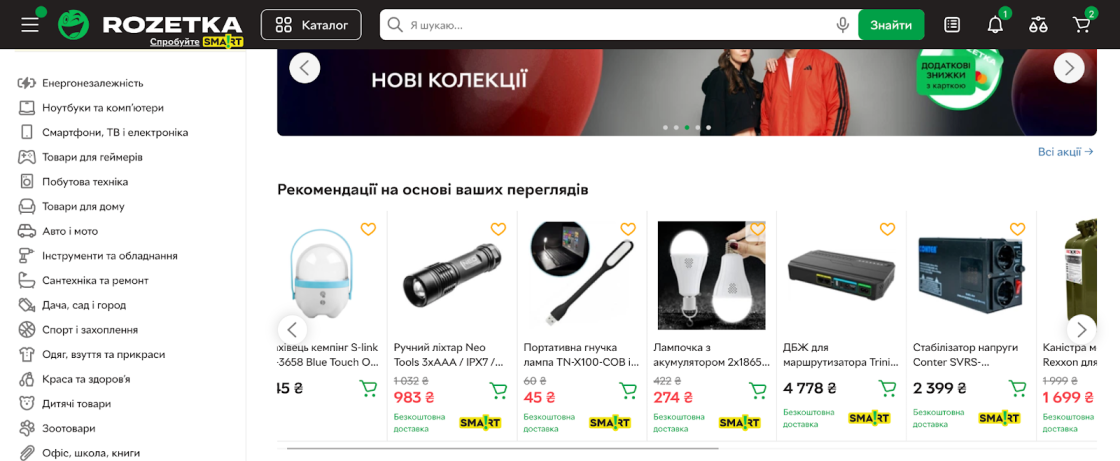
Task: Toggle wishlist heart on router UPS product
Action: click(887, 229)
